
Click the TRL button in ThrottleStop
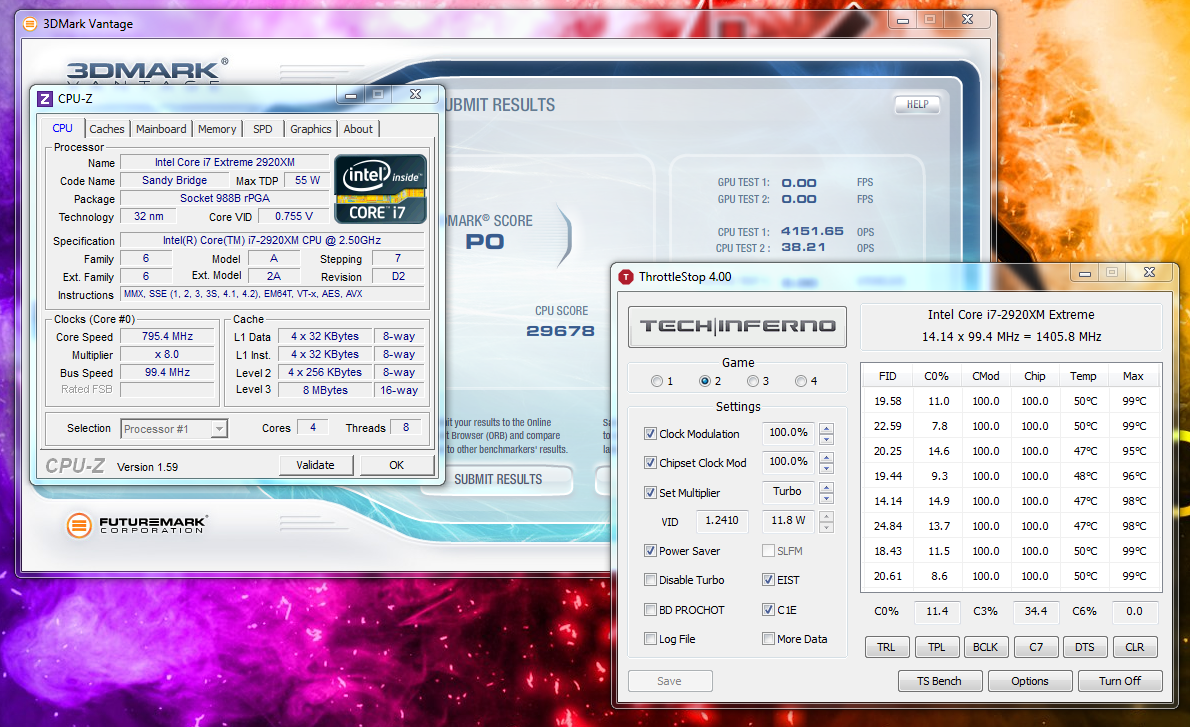coord(886,647)
